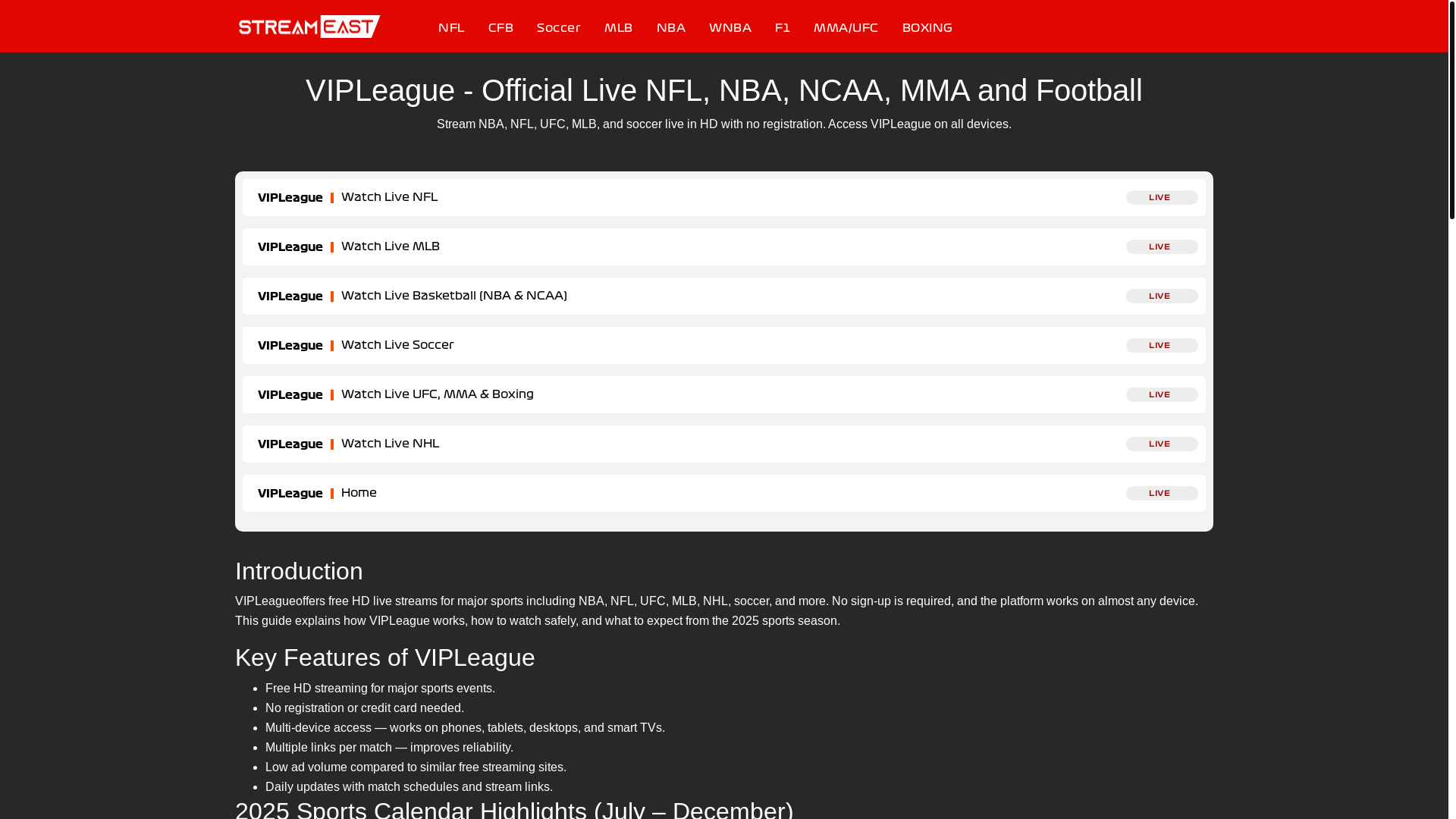Screen dimensions: 1456x819
Task: Select NBA in top navigation
Action: 671,27
